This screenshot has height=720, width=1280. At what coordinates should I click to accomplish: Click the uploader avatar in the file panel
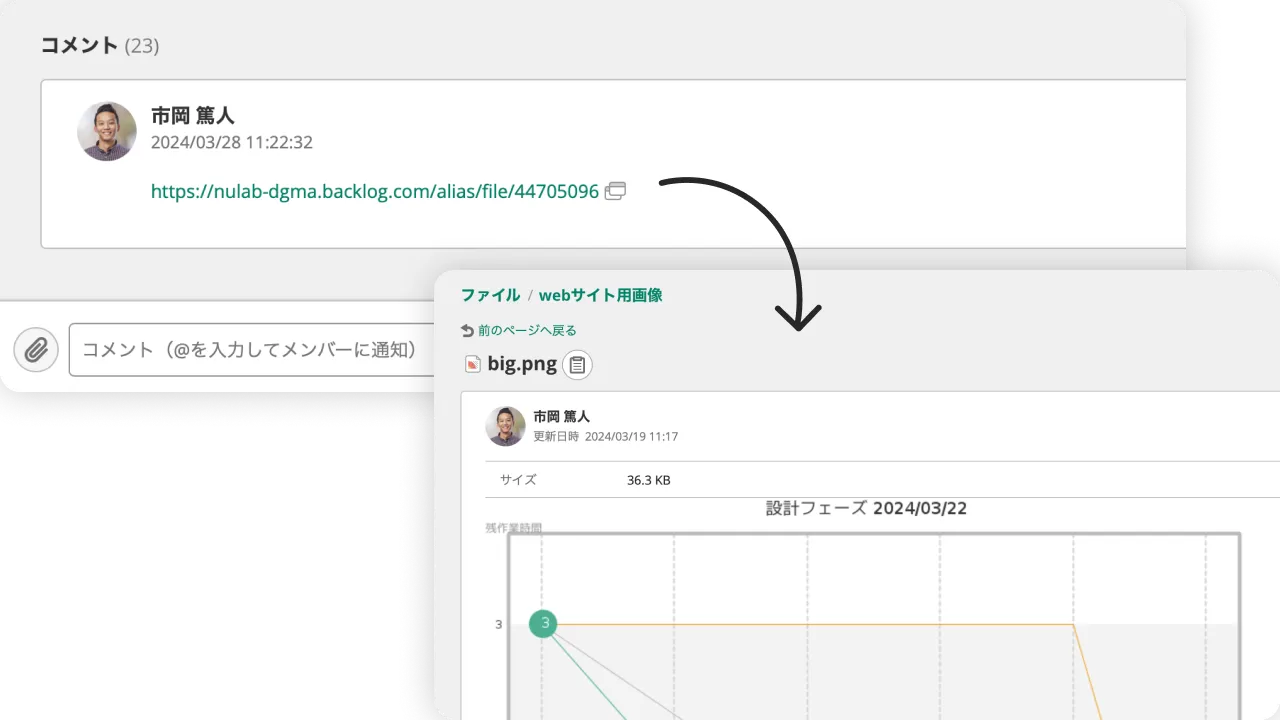[x=506, y=426]
